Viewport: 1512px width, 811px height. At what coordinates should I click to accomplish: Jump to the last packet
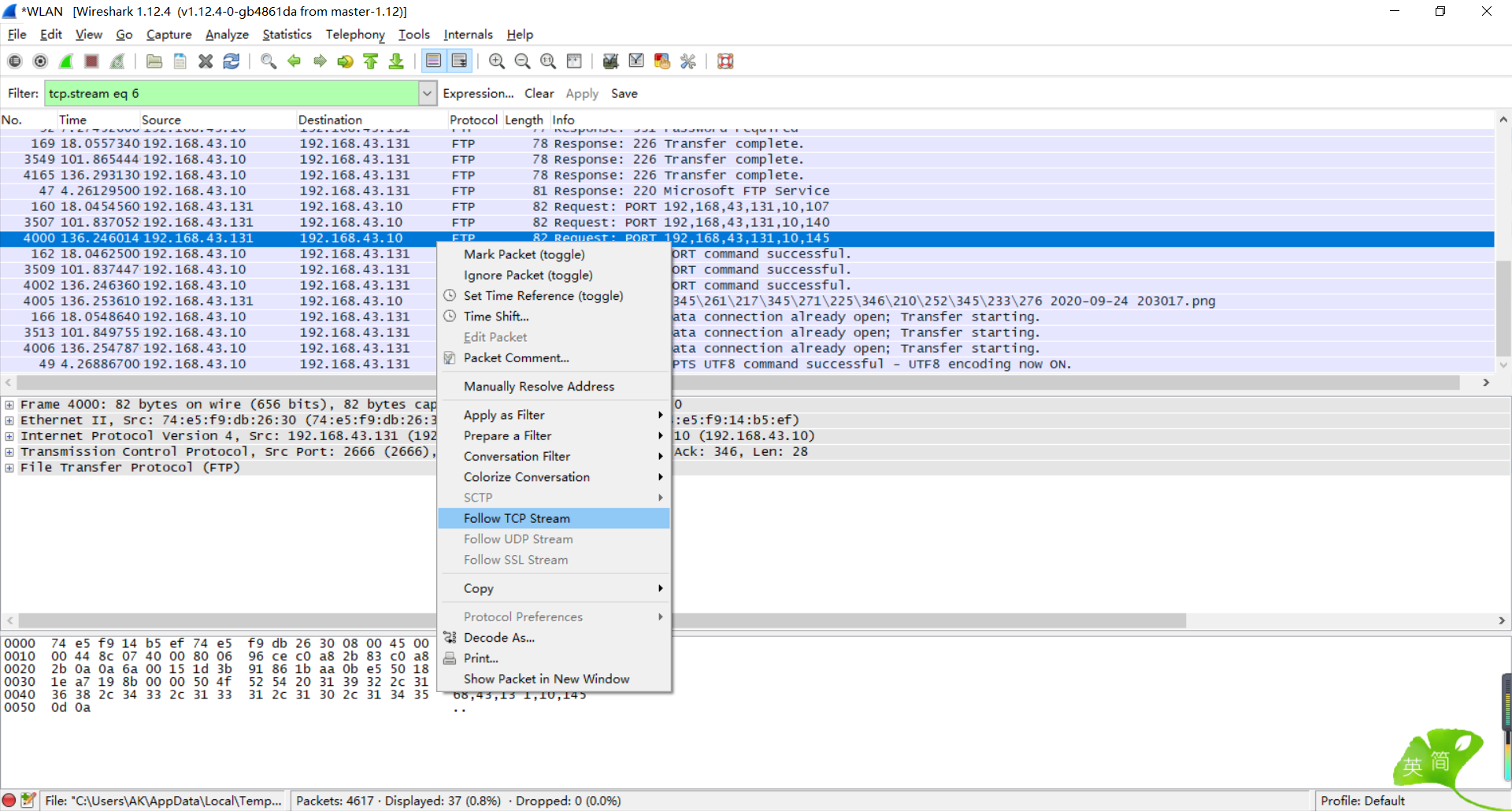click(x=396, y=61)
